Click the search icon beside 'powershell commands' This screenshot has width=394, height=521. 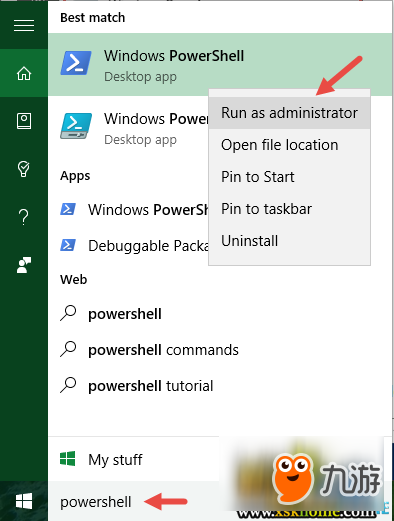point(68,349)
